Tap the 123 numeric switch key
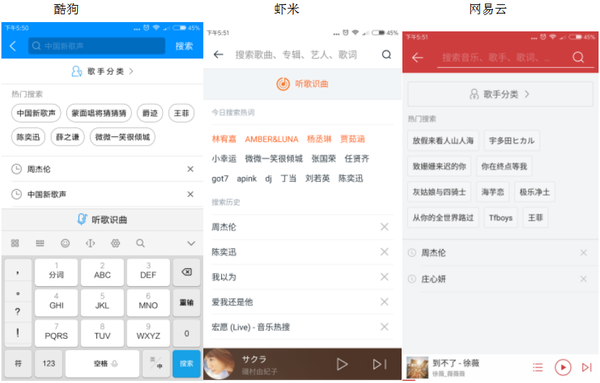 [x=49, y=363]
